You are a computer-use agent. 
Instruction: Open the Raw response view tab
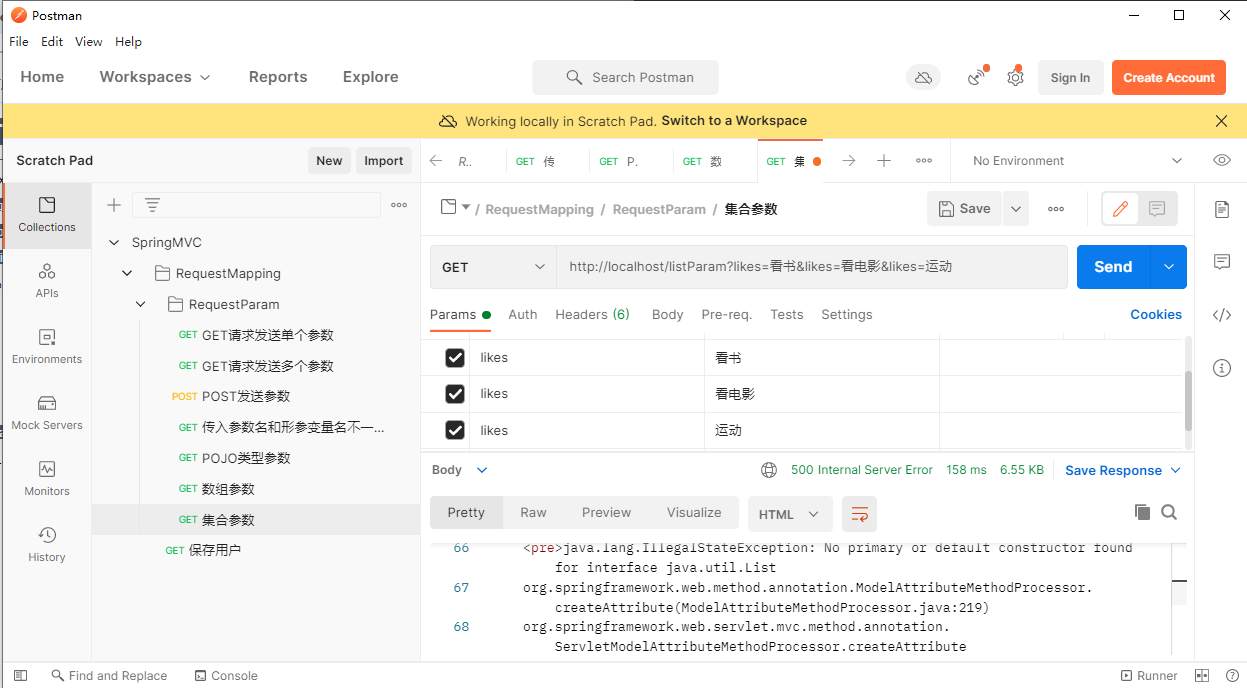click(533, 512)
